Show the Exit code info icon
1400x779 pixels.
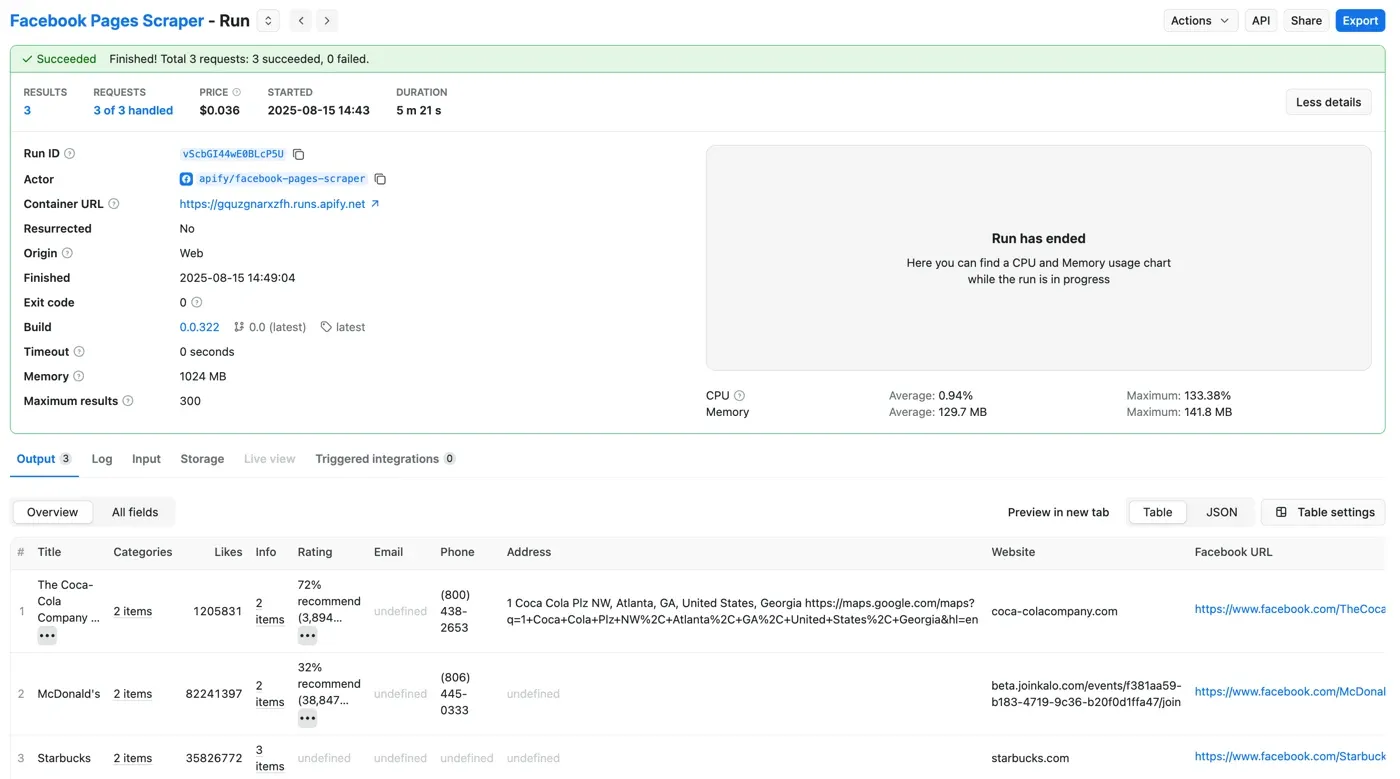[x=197, y=302]
